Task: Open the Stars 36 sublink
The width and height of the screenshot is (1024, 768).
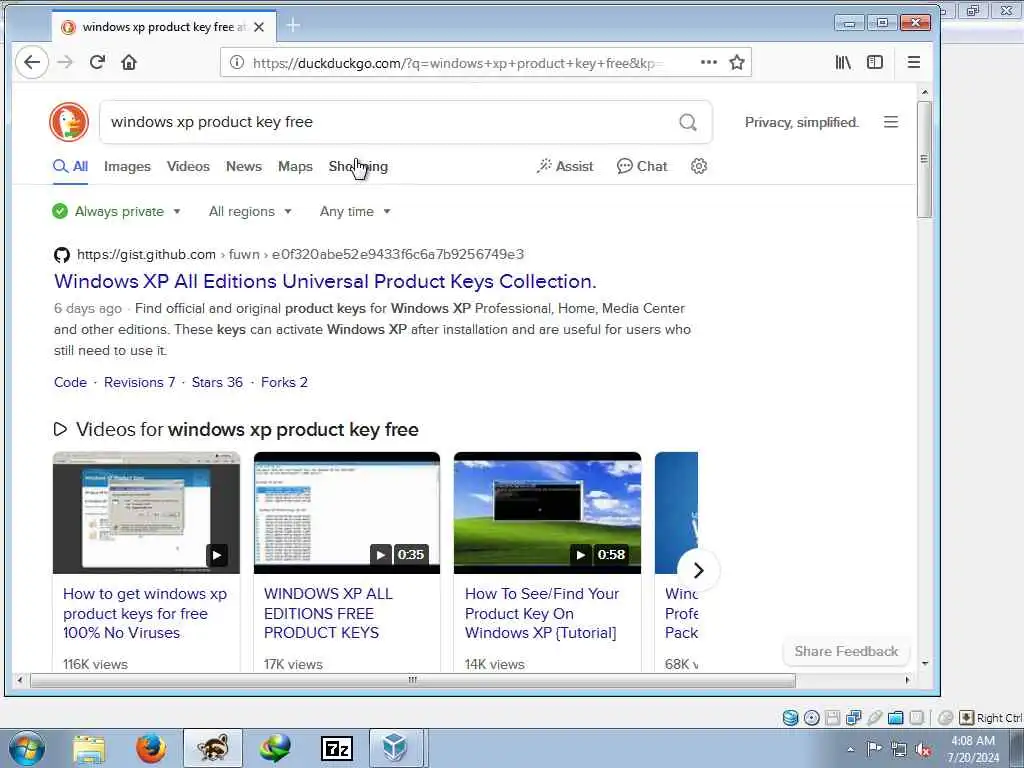Action: pyautogui.click(x=217, y=382)
